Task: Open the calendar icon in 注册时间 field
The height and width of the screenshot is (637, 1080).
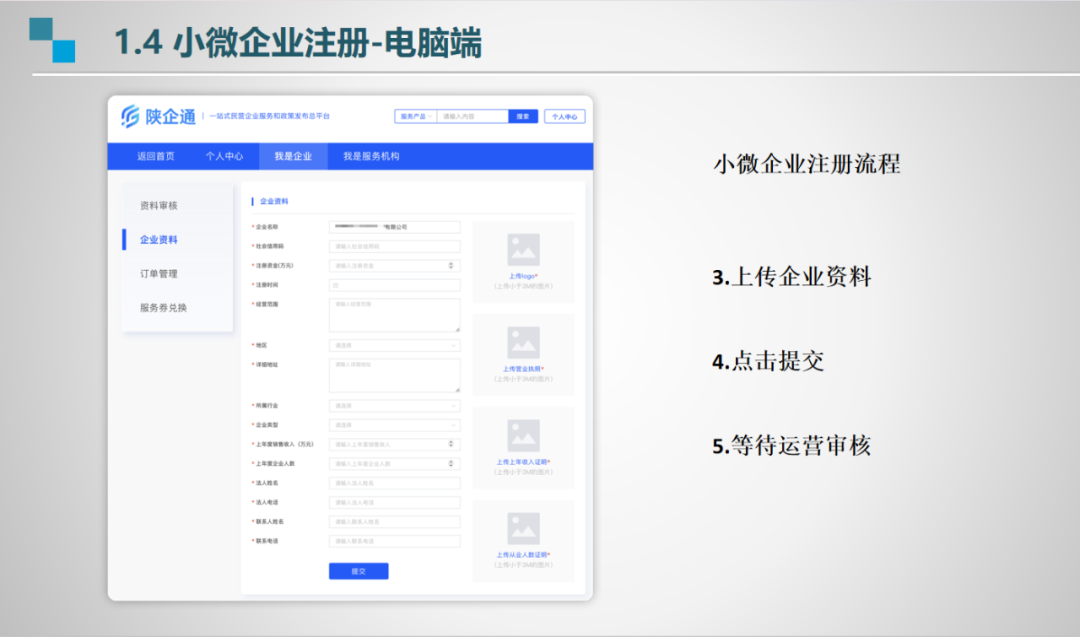Action: pos(336,285)
